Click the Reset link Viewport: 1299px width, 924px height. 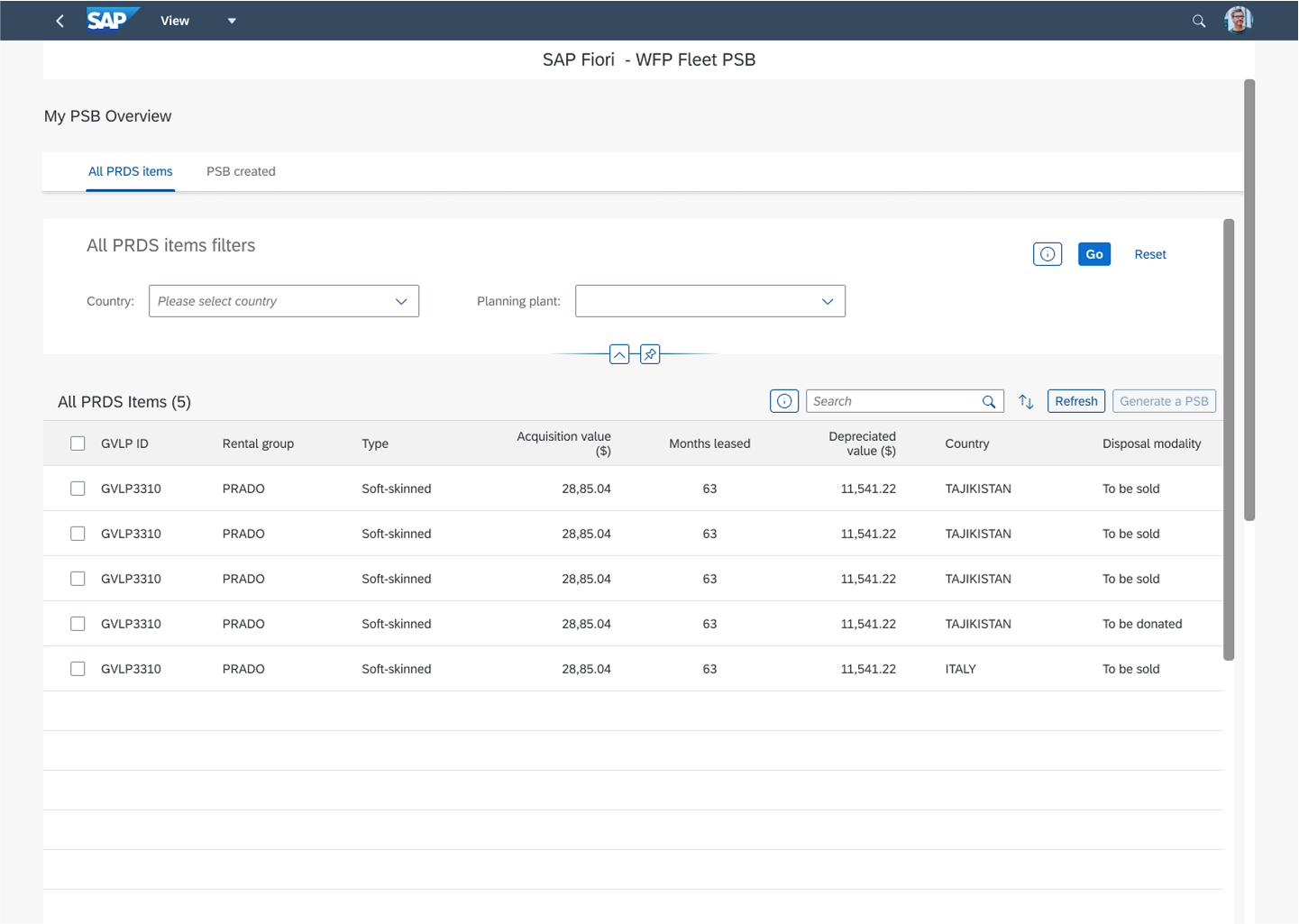tap(1150, 254)
